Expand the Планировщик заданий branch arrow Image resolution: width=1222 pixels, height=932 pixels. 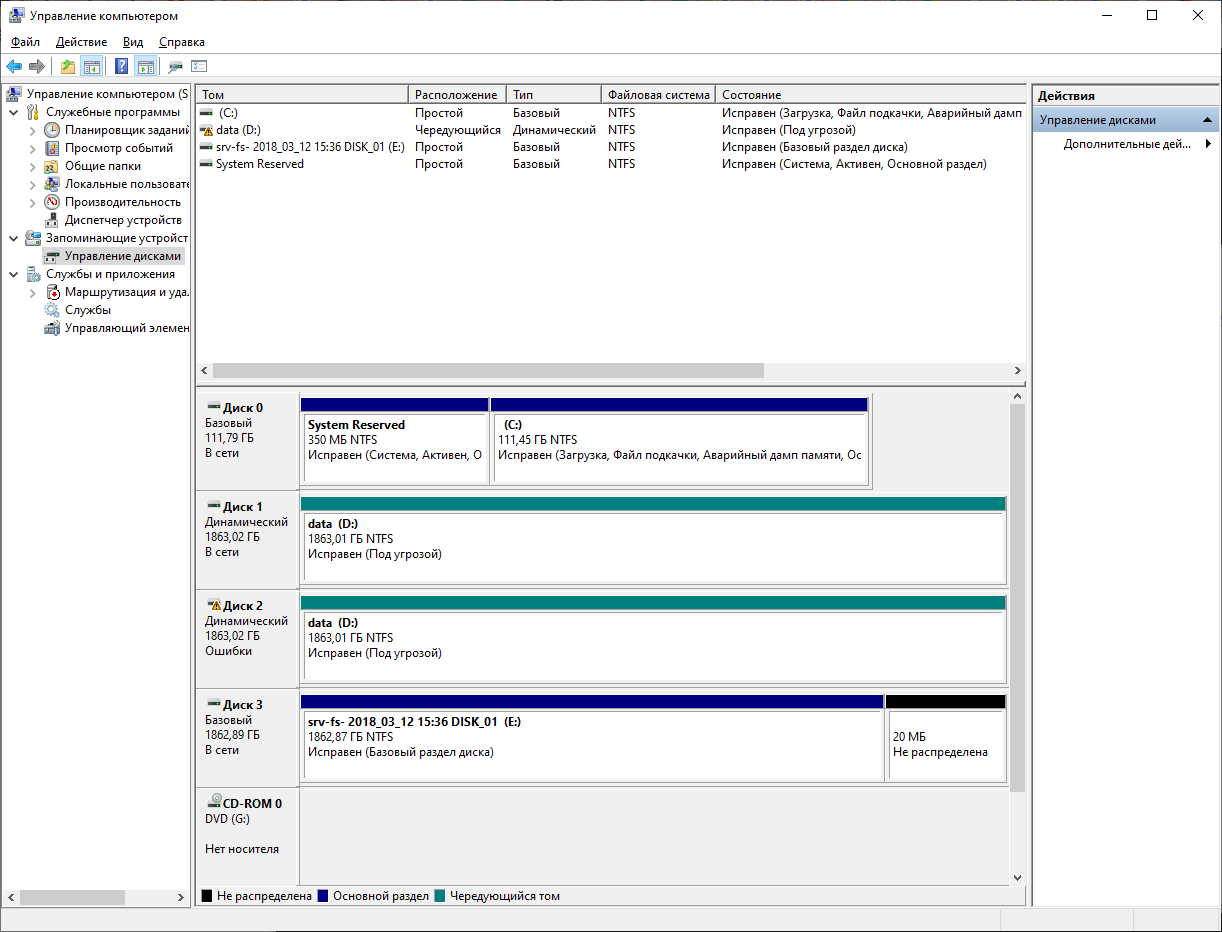pos(32,130)
